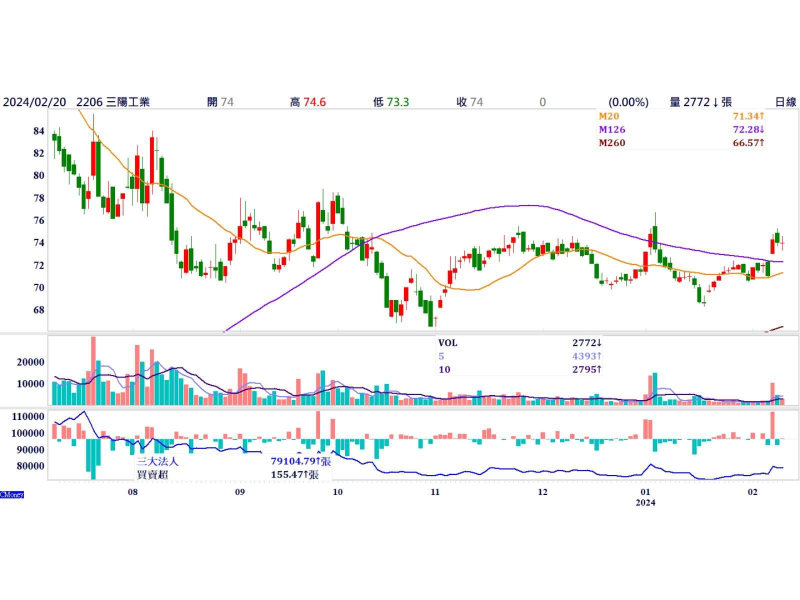Click the 12 month marker on the time axis
The height and width of the screenshot is (600, 800).
541,493
